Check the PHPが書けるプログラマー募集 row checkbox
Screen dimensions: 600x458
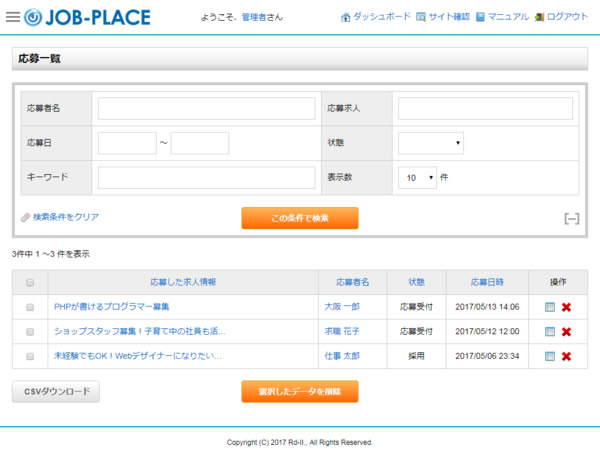30,307
